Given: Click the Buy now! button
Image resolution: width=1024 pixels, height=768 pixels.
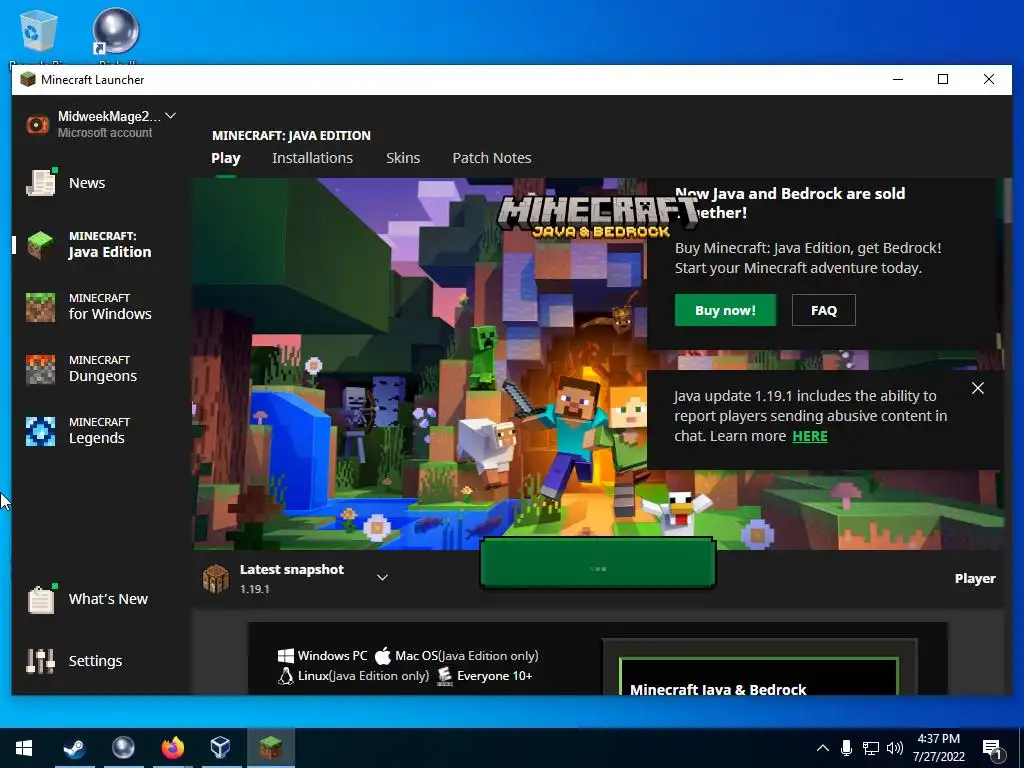Looking at the screenshot, I should (x=726, y=310).
